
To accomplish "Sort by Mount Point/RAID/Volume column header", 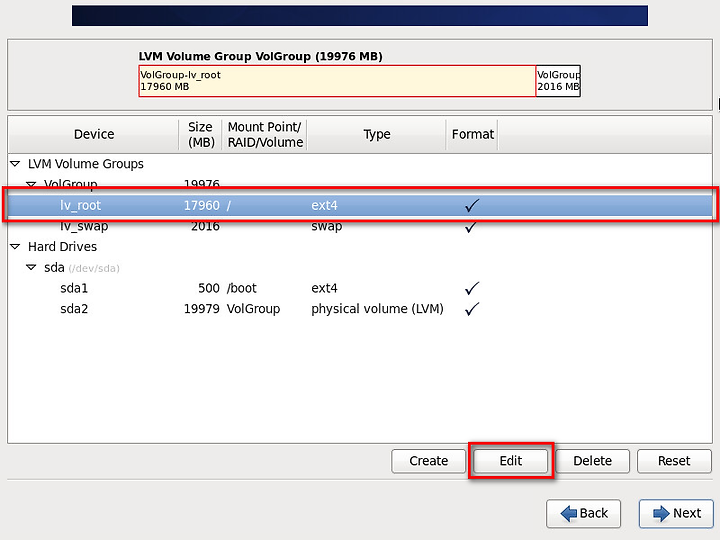I will pyautogui.click(x=265, y=134).
